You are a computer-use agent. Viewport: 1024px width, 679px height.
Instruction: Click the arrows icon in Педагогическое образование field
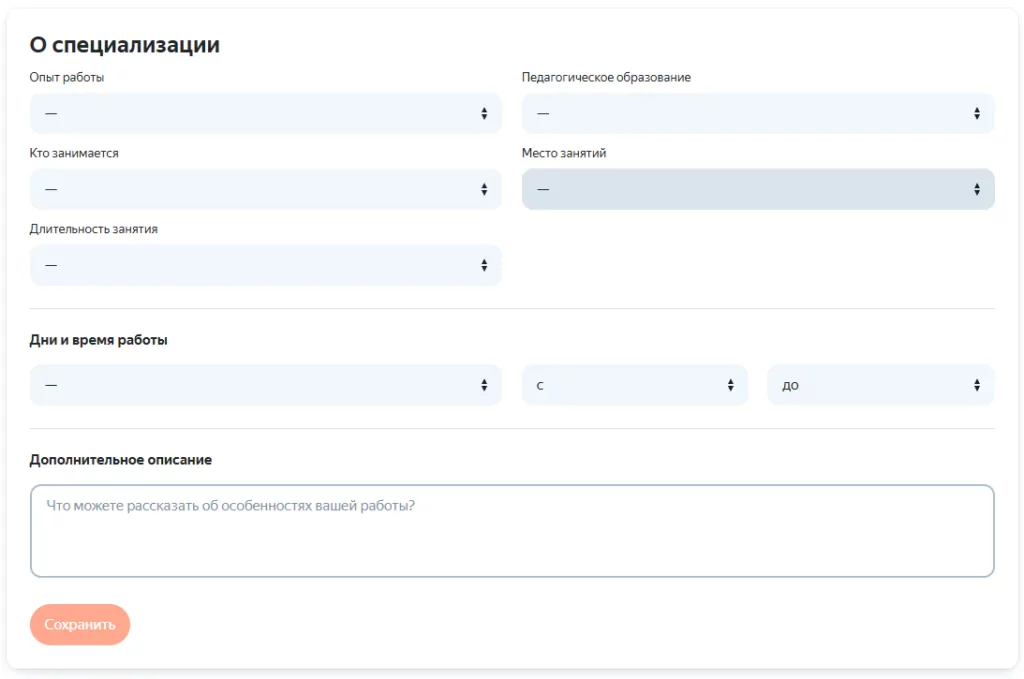[977, 114]
